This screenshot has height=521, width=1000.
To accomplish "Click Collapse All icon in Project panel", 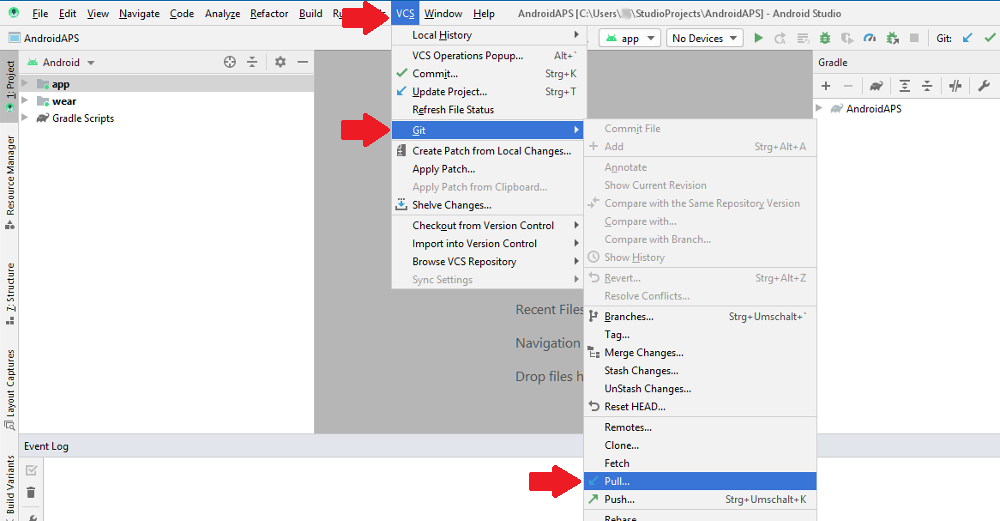I will (252, 62).
